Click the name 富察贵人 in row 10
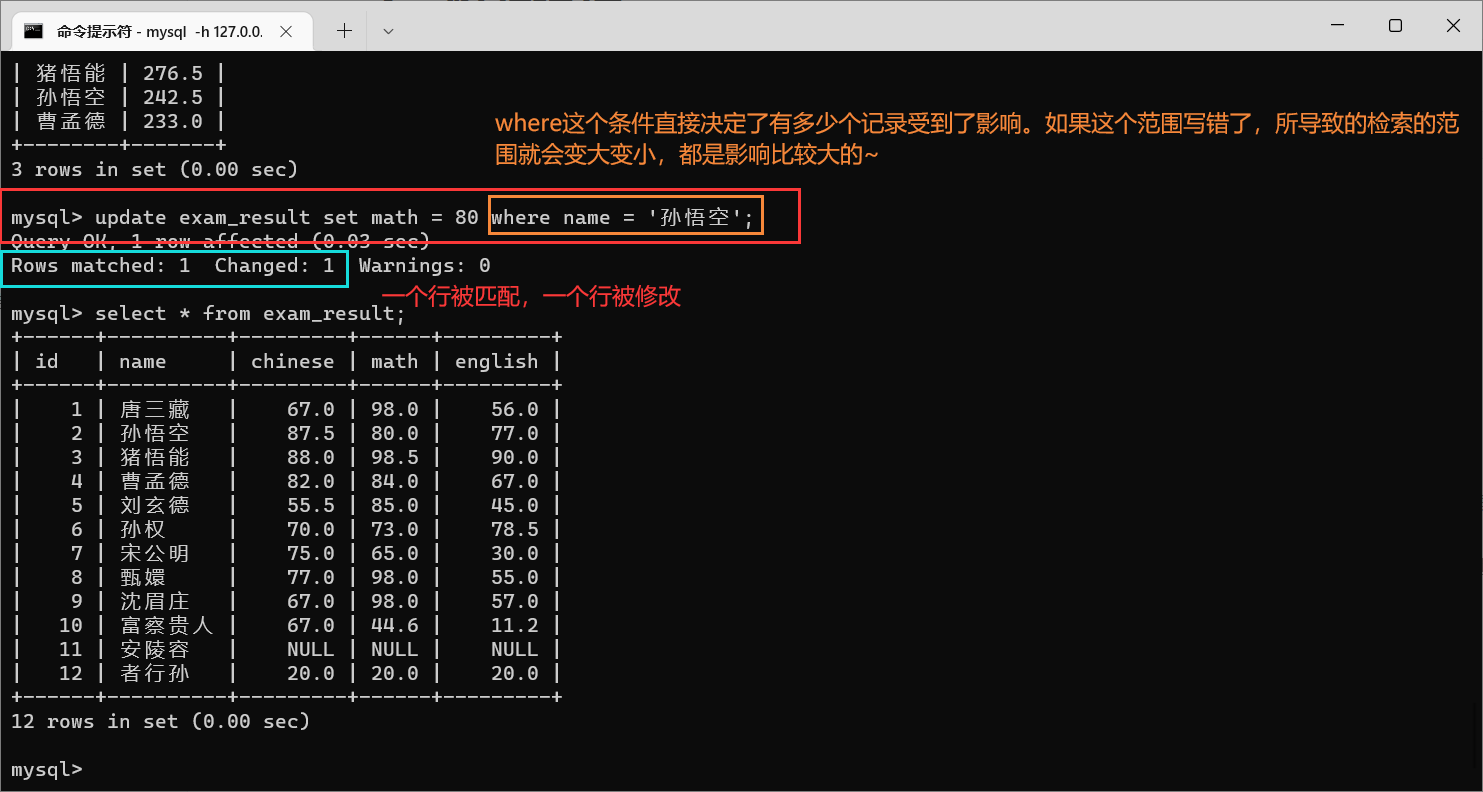 (x=166, y=625)
